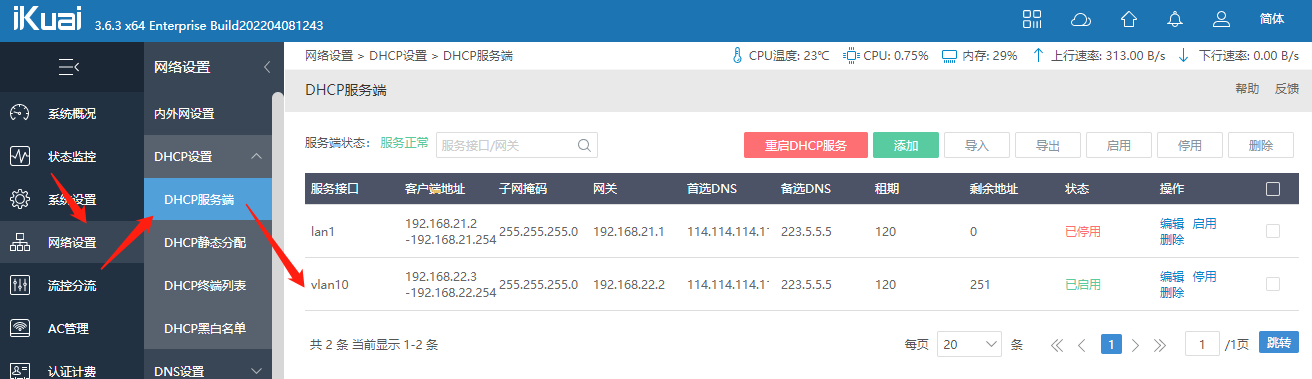This screenshot has height=379, width=1312.
Task: Open 系统概况 menu item
Action: [x=72, y=113]
